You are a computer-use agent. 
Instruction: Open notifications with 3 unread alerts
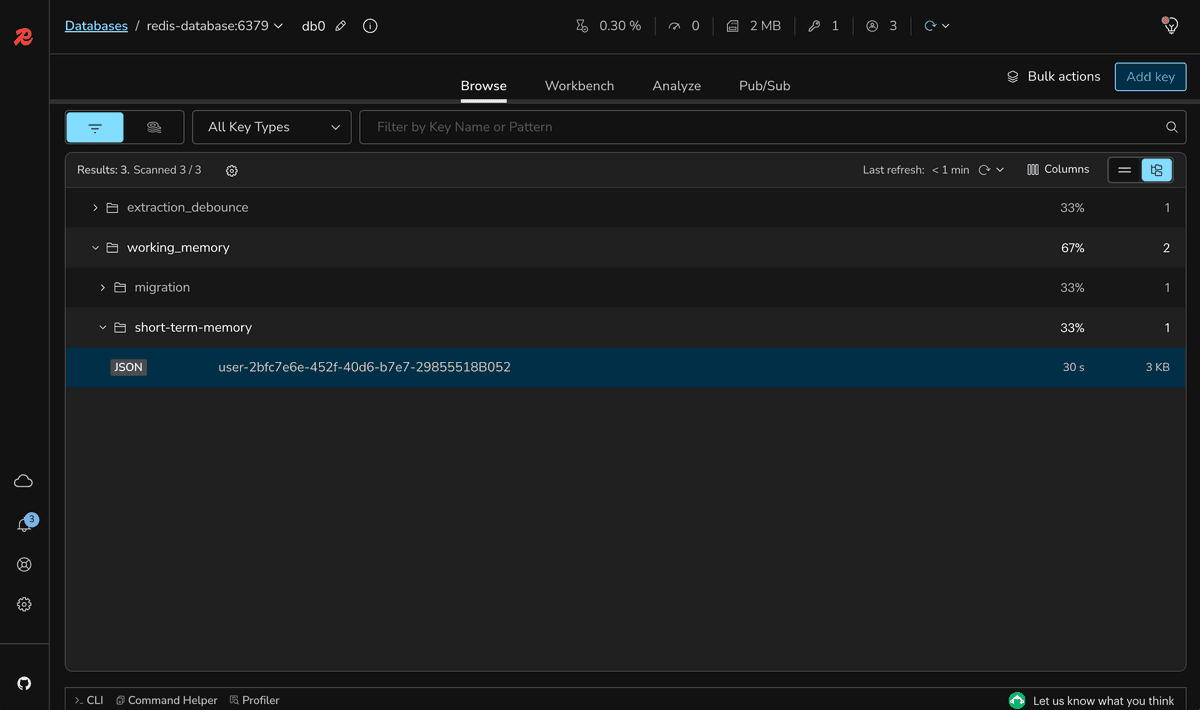pos(24,521)
